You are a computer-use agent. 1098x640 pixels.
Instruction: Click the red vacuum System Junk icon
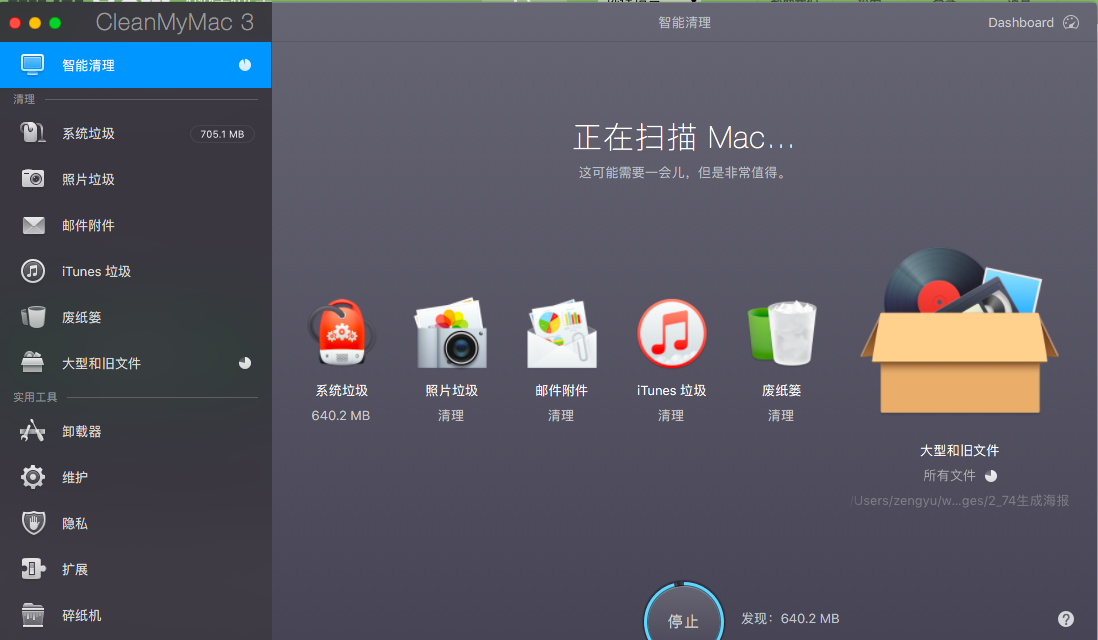click(x=341, y=333)
